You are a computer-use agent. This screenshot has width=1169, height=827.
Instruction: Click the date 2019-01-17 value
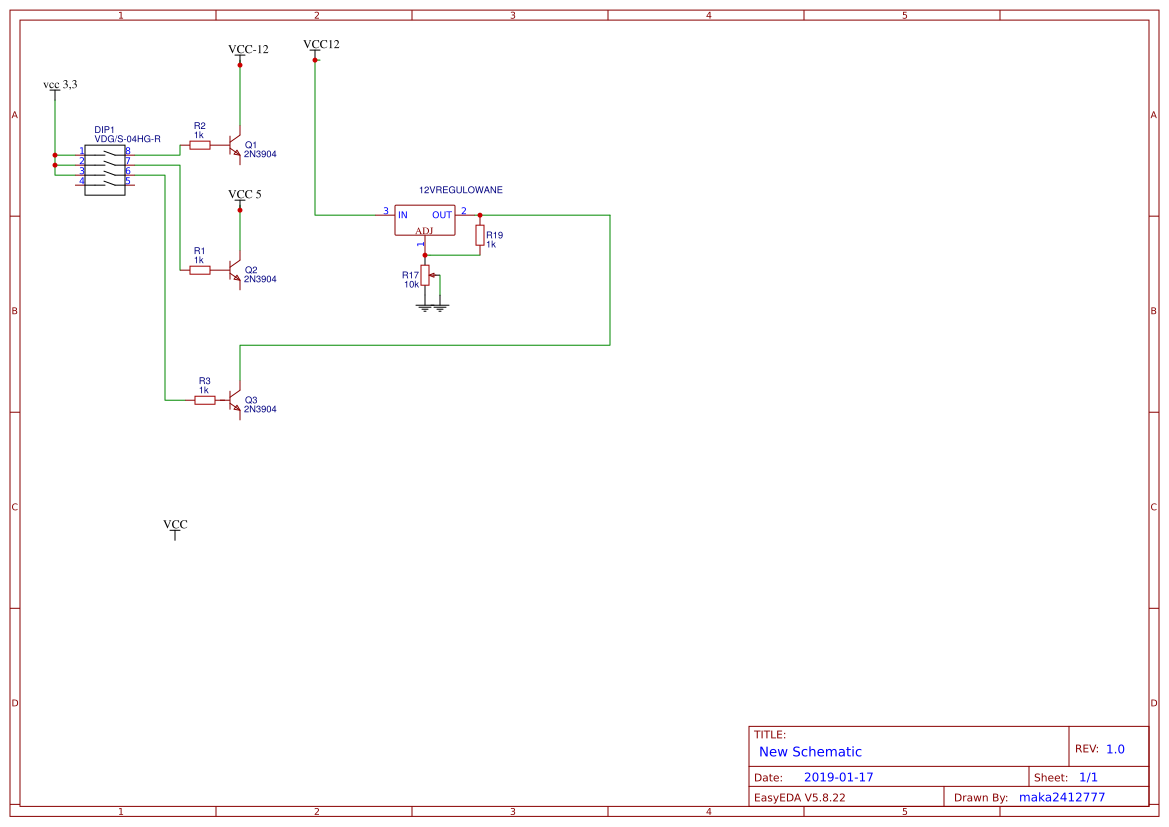click(x=838, y=777)
